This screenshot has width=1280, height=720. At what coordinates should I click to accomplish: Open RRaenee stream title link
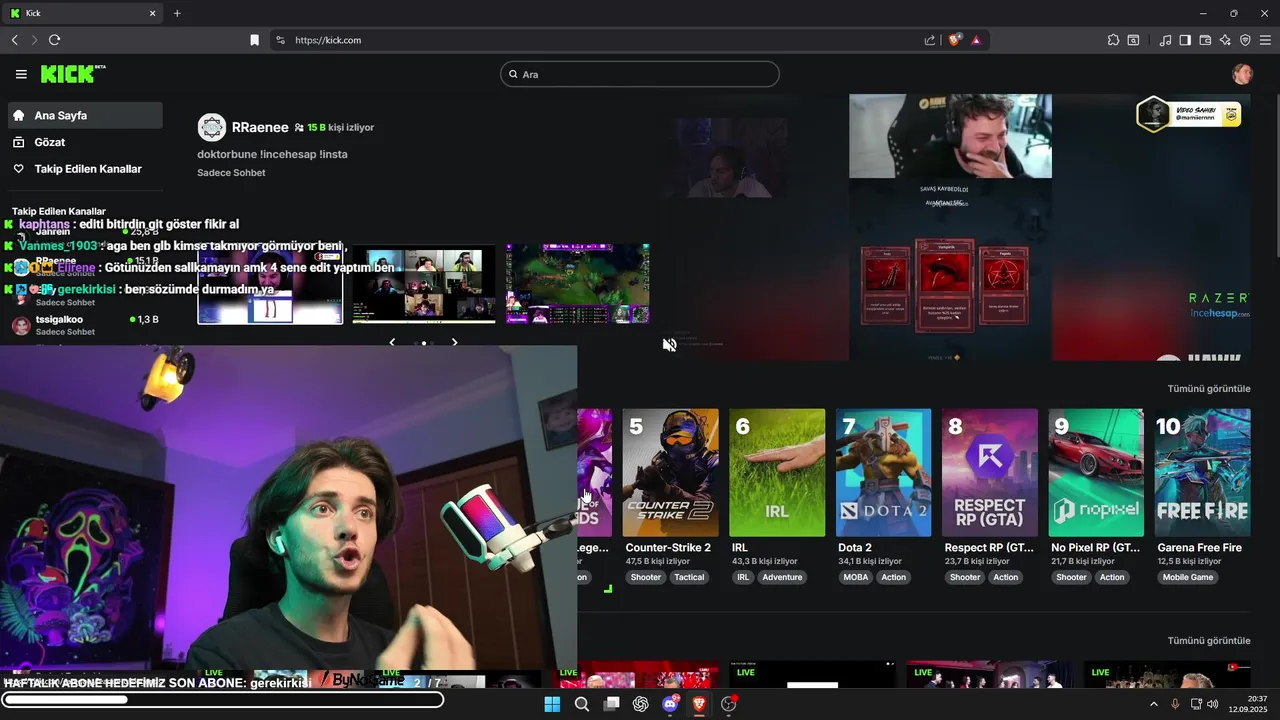coord(272,154)
